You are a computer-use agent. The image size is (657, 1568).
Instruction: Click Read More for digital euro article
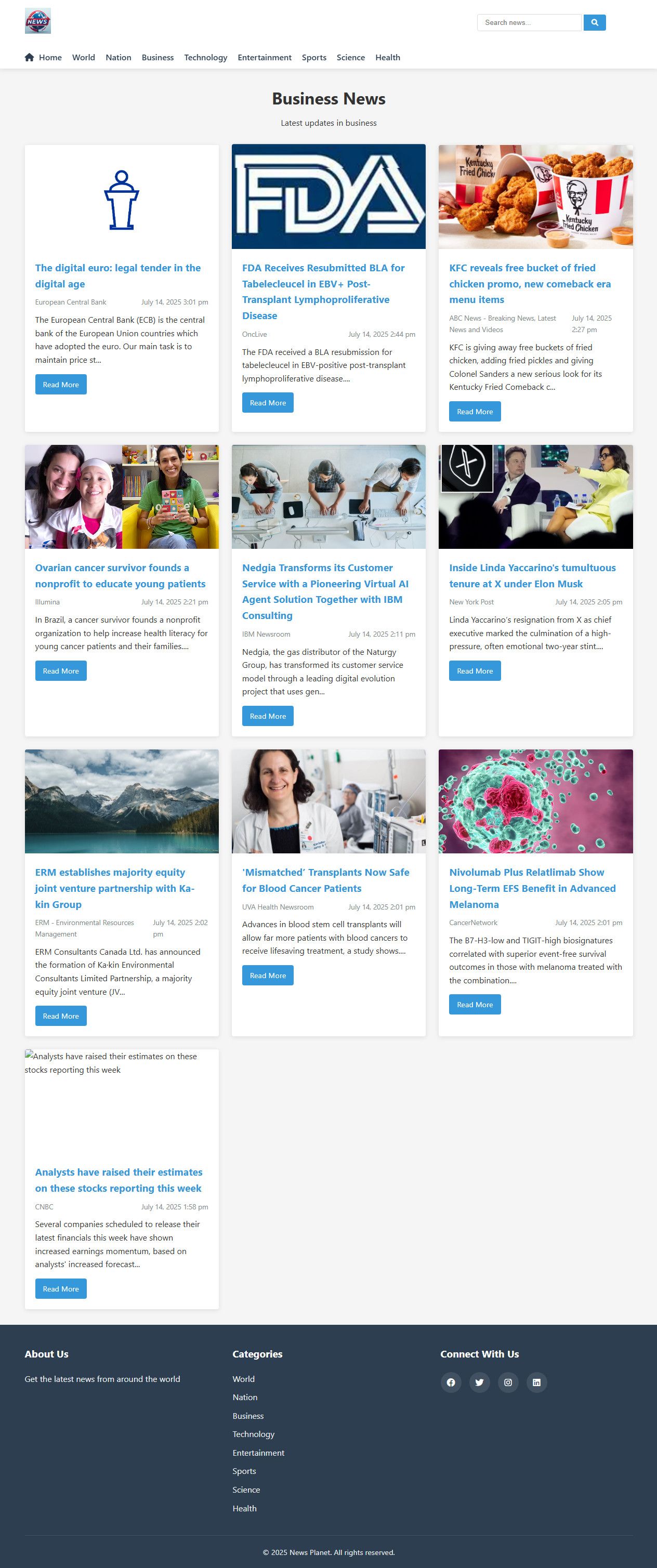pos(61,385)
